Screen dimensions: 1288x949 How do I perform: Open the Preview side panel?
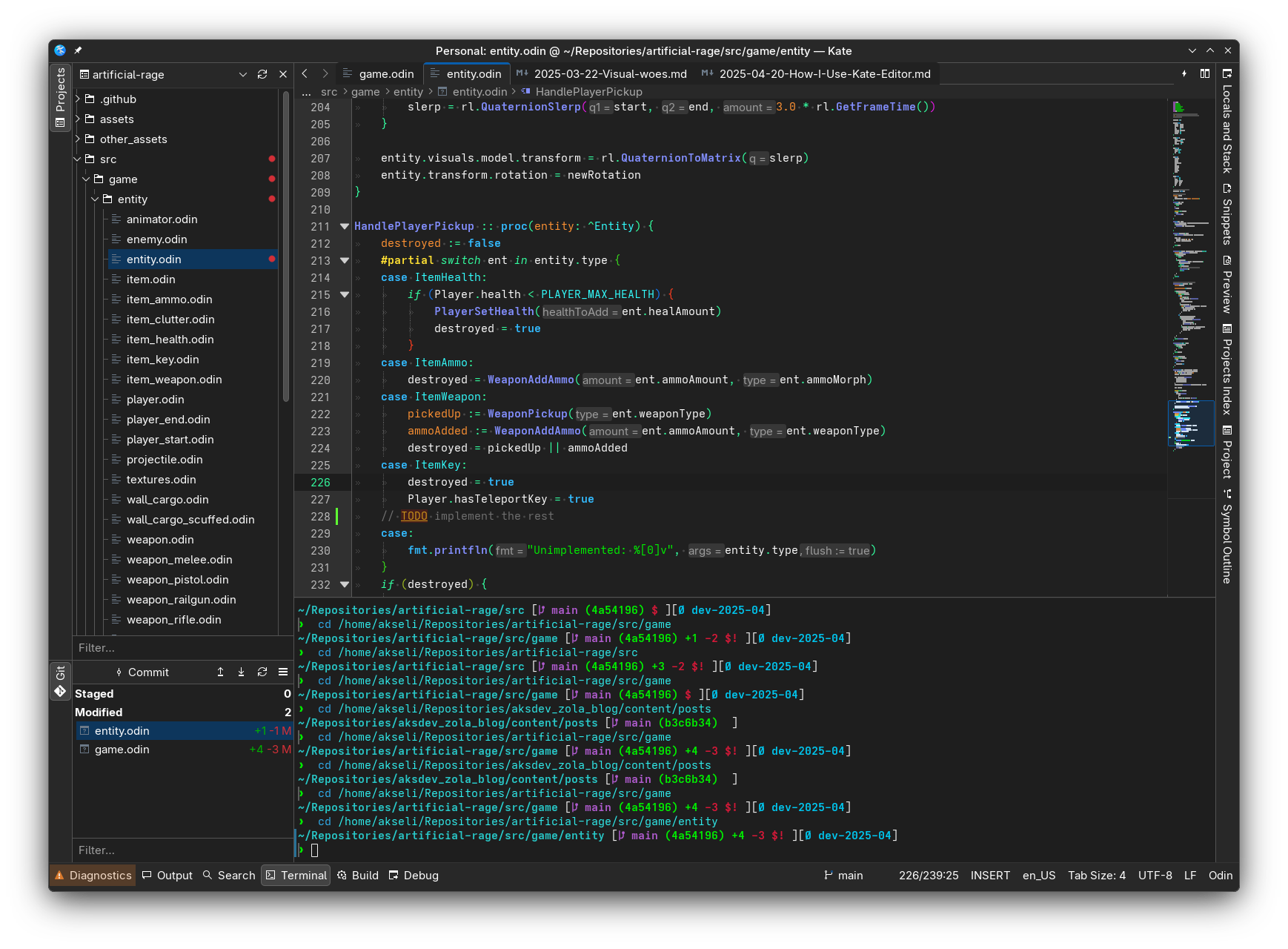1227,285
